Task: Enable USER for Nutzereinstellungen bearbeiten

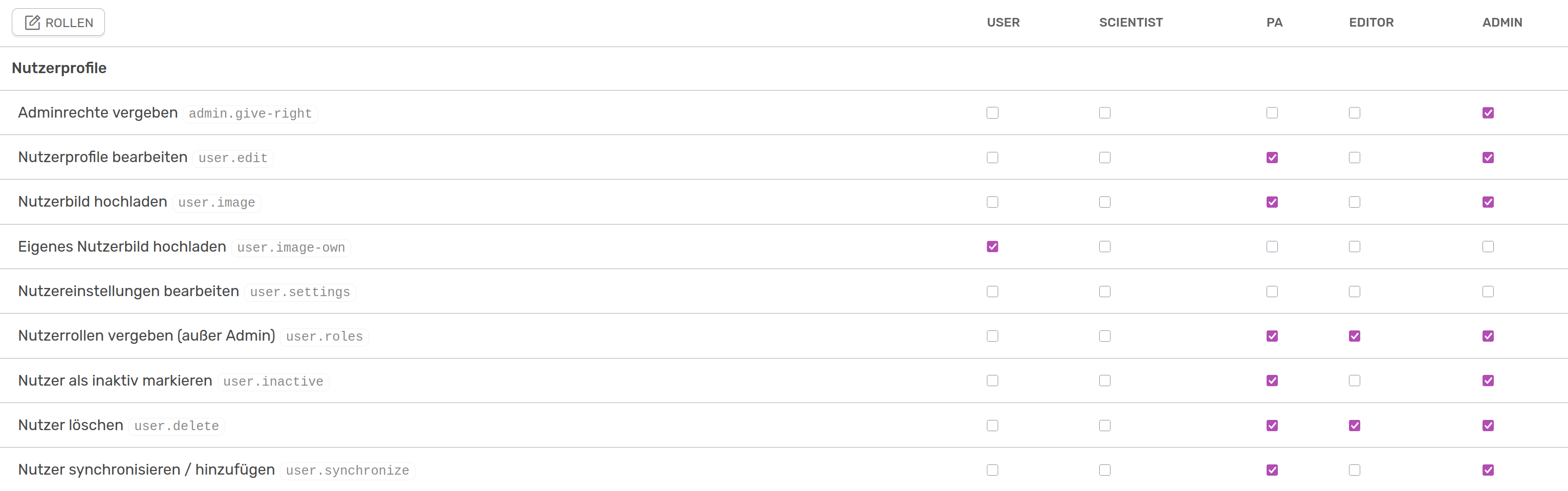Action: 992,292
